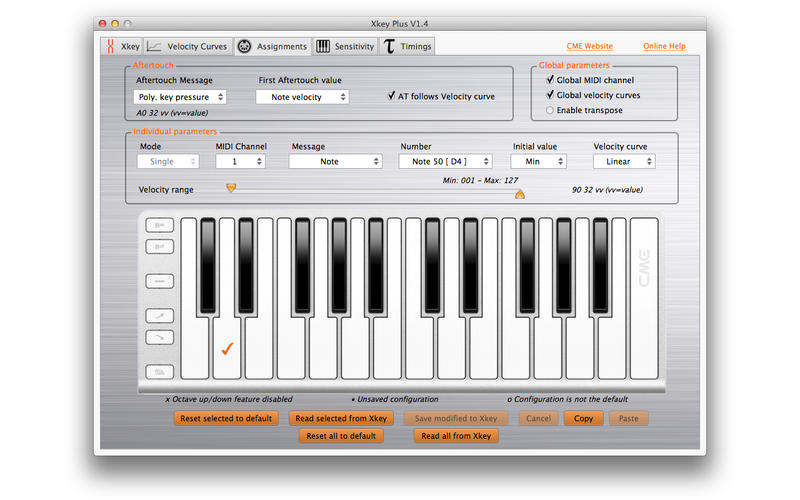Select the last black key on the right
This screenshot has width=800, height=500.
(601, 265)
